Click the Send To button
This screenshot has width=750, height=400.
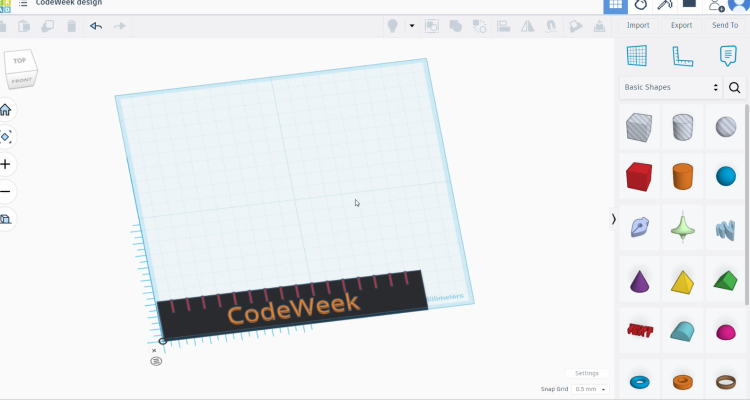(725, 25)
